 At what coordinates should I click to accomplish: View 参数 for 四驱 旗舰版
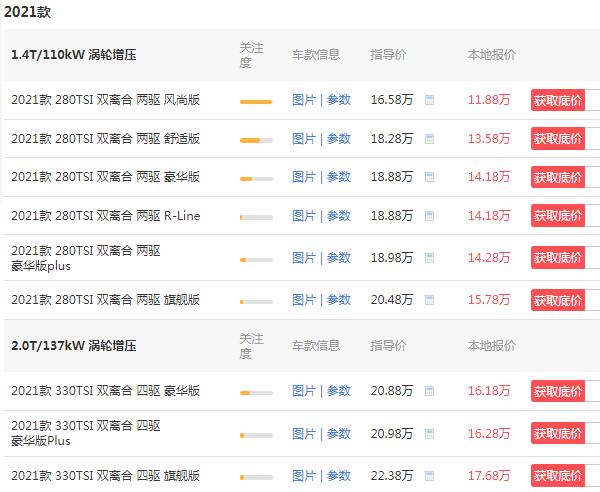339,476
